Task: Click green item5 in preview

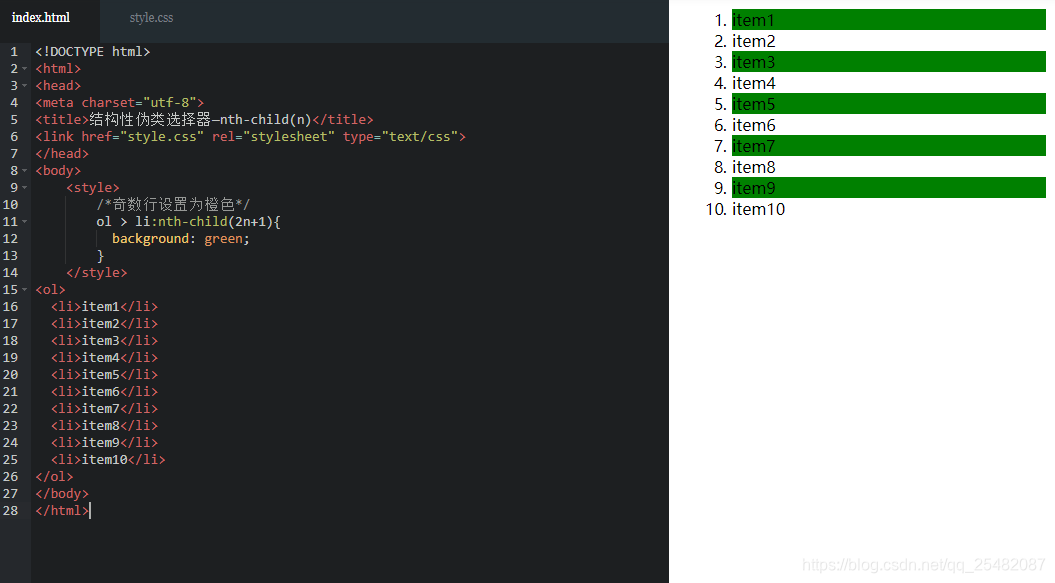Action: click(x=889, y=104)
